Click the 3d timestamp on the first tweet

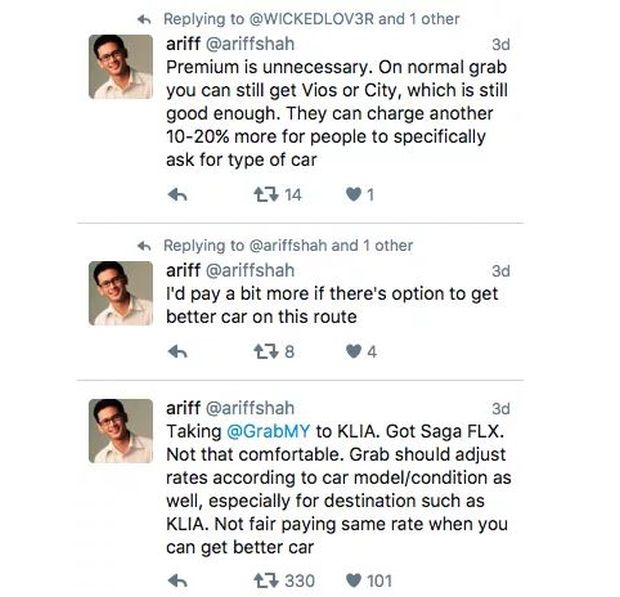(500, 44)
